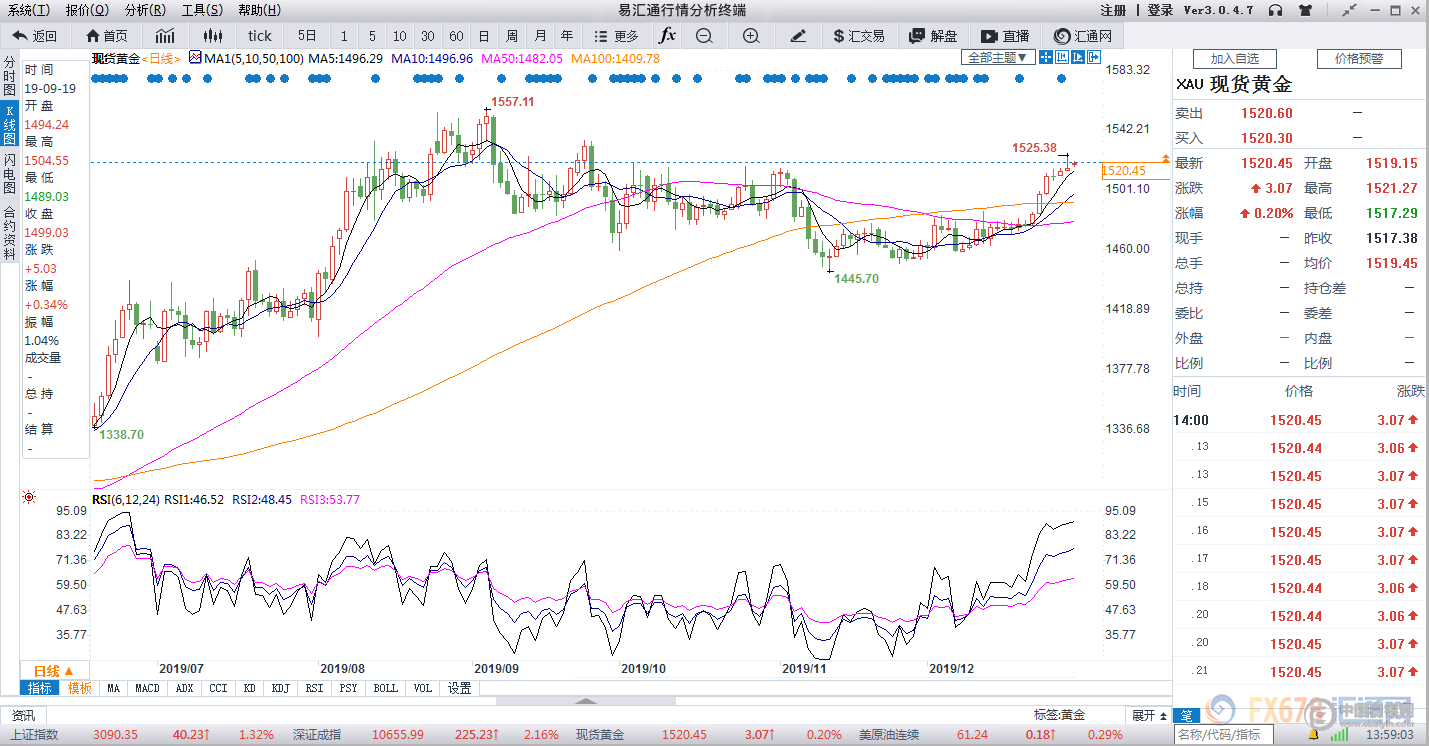
Task: Open the 资讯 news tab
Action: pos(23,715)
